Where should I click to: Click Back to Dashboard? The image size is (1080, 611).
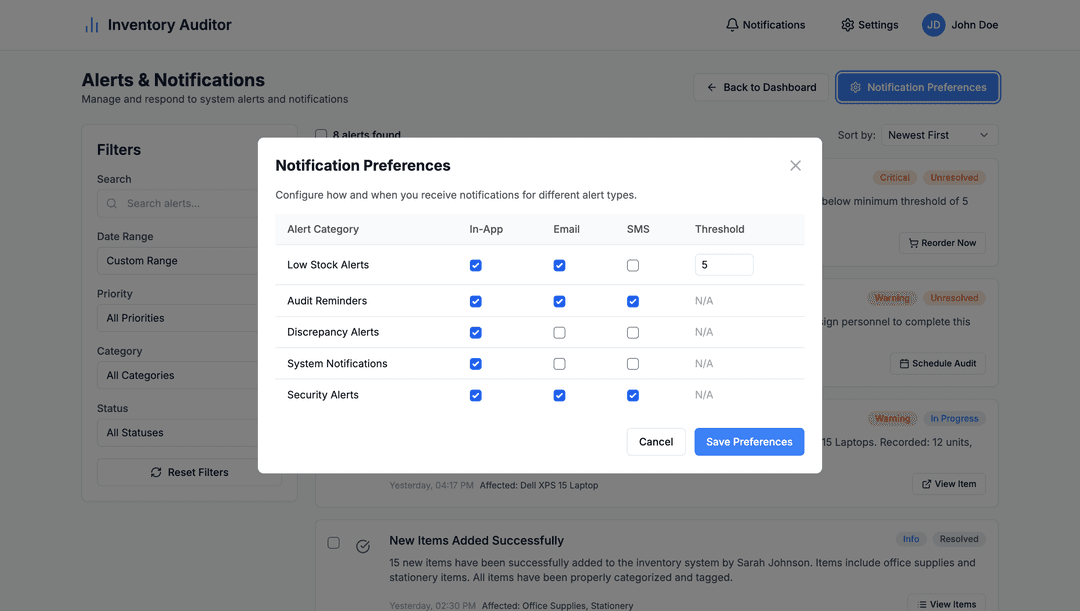click(x=761, y=87)
